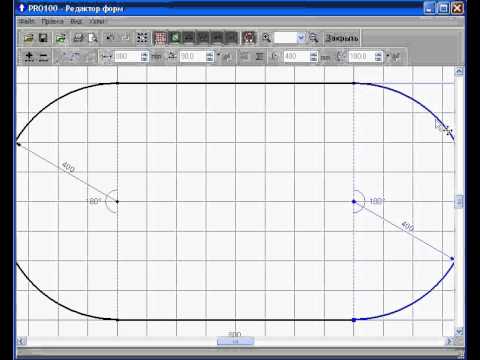The height and width of the screenshot is (360, 480).
Task: Open the small arrow after 90.0 angle field
Action: 219,54
